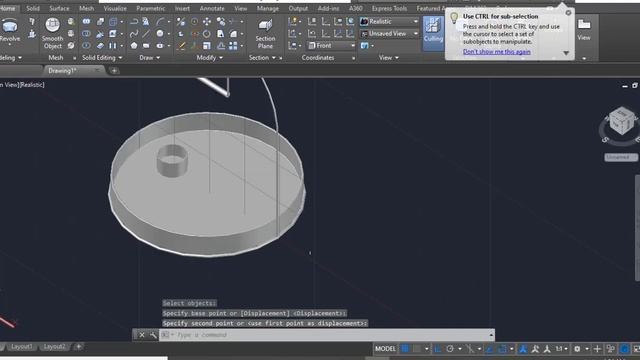
Task: Click the lightbulb icon in the tooltip
Action: 454,17
